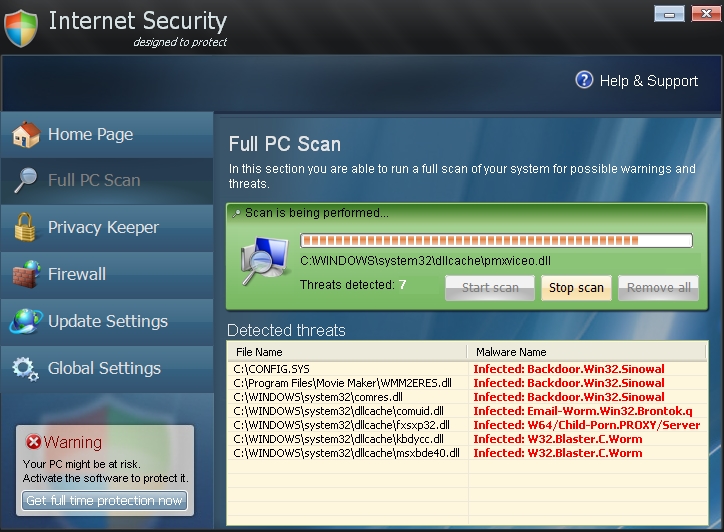Click the scan progress bar
724x532 pixels.
pyautogui.click(x=496, y=241)
